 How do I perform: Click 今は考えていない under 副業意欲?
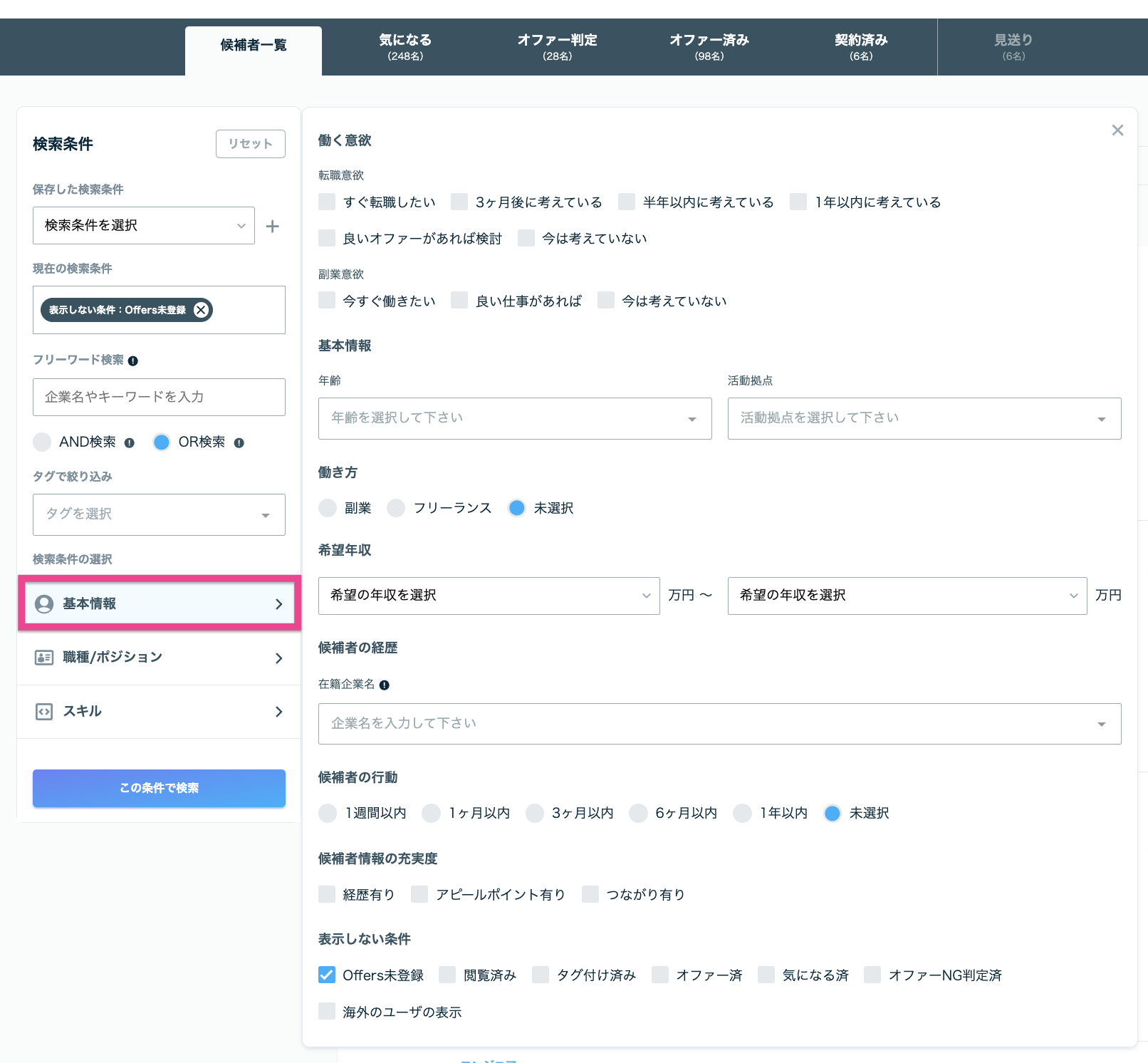pos(606,300)
